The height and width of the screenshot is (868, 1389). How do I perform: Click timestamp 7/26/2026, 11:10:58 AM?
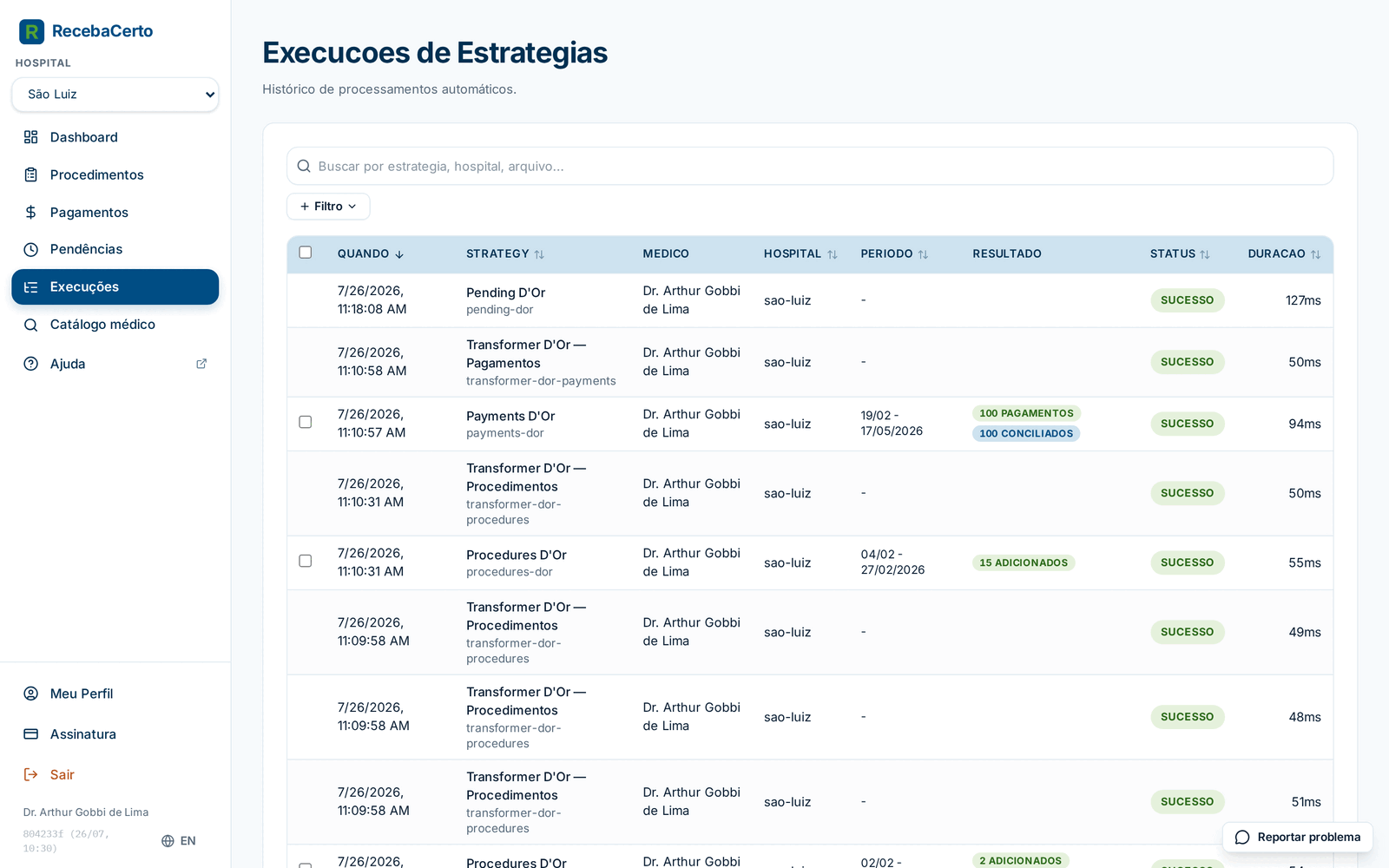pos(372,362)
